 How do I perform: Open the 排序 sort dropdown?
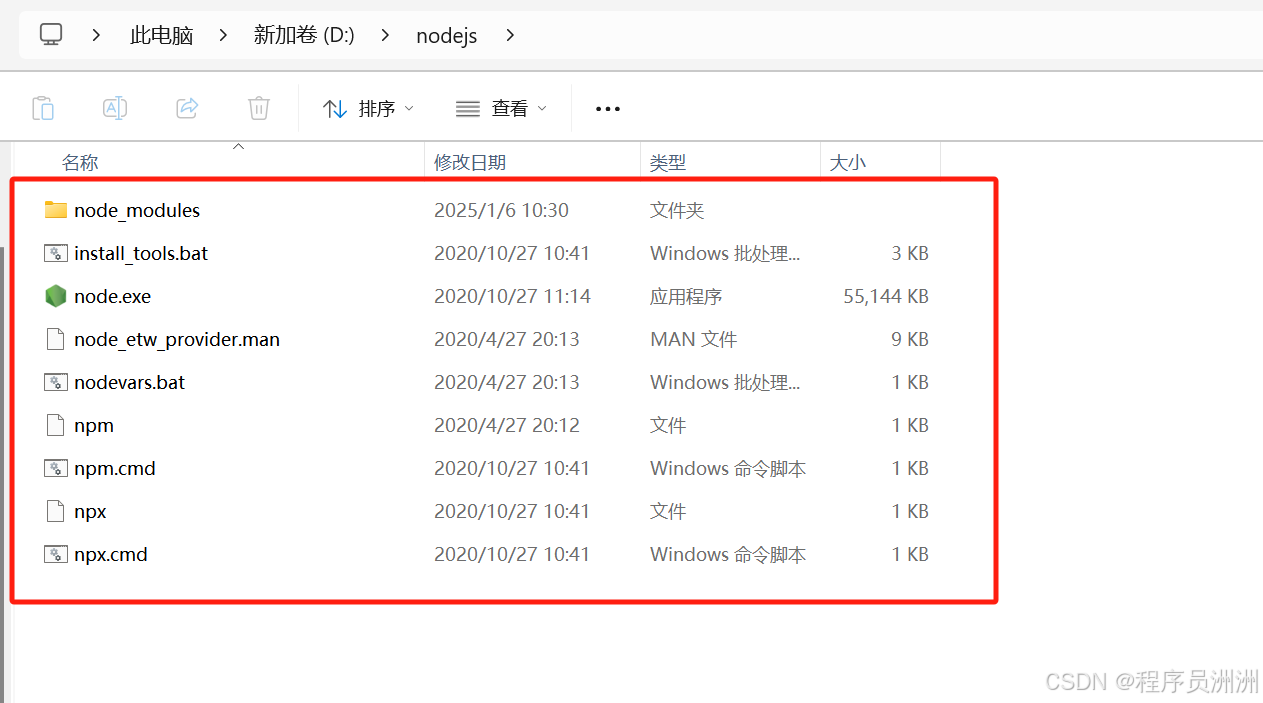click(368, 108)
